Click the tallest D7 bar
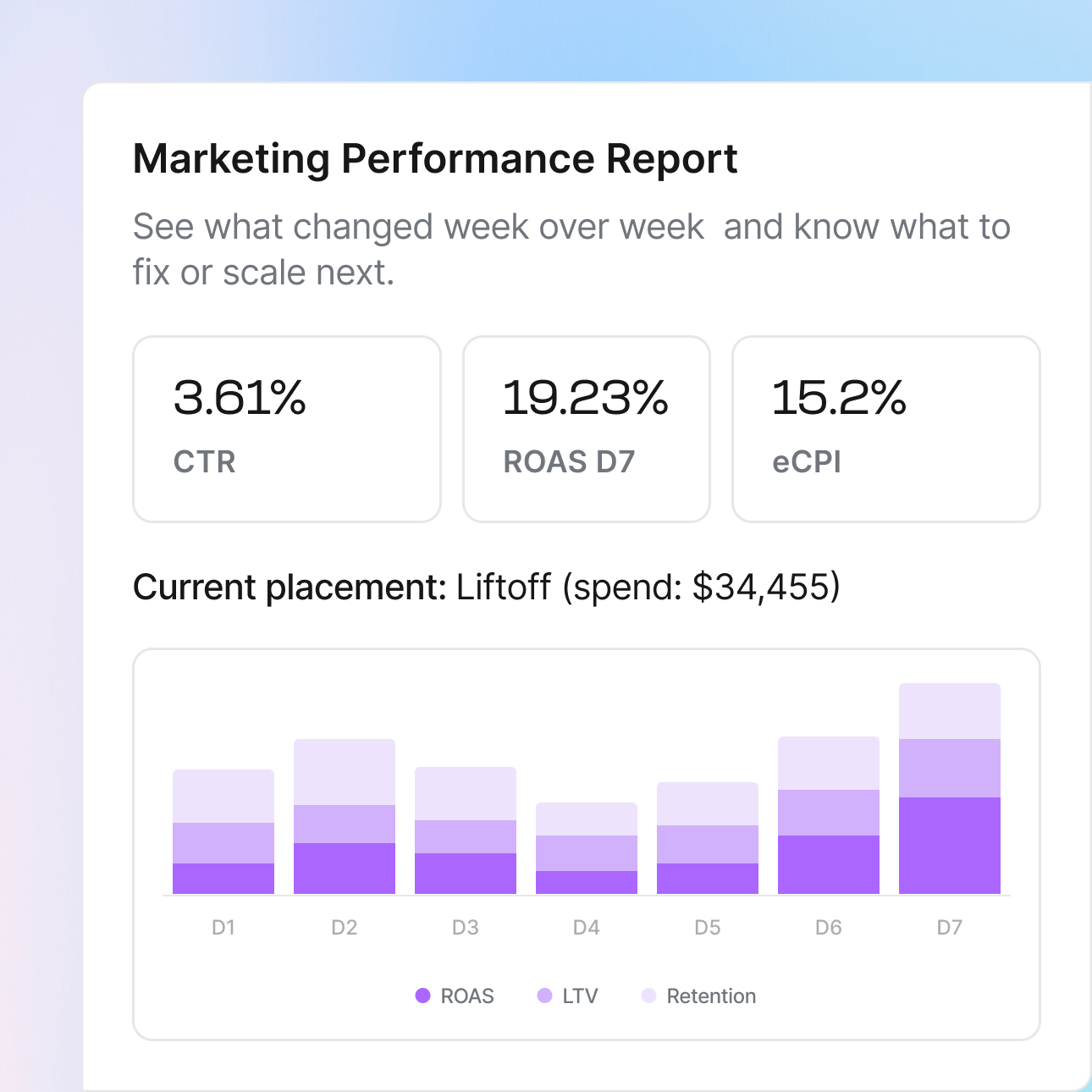Image resolution: width=1092 pixels, height=1092 pixels. [x=950, y=787]
